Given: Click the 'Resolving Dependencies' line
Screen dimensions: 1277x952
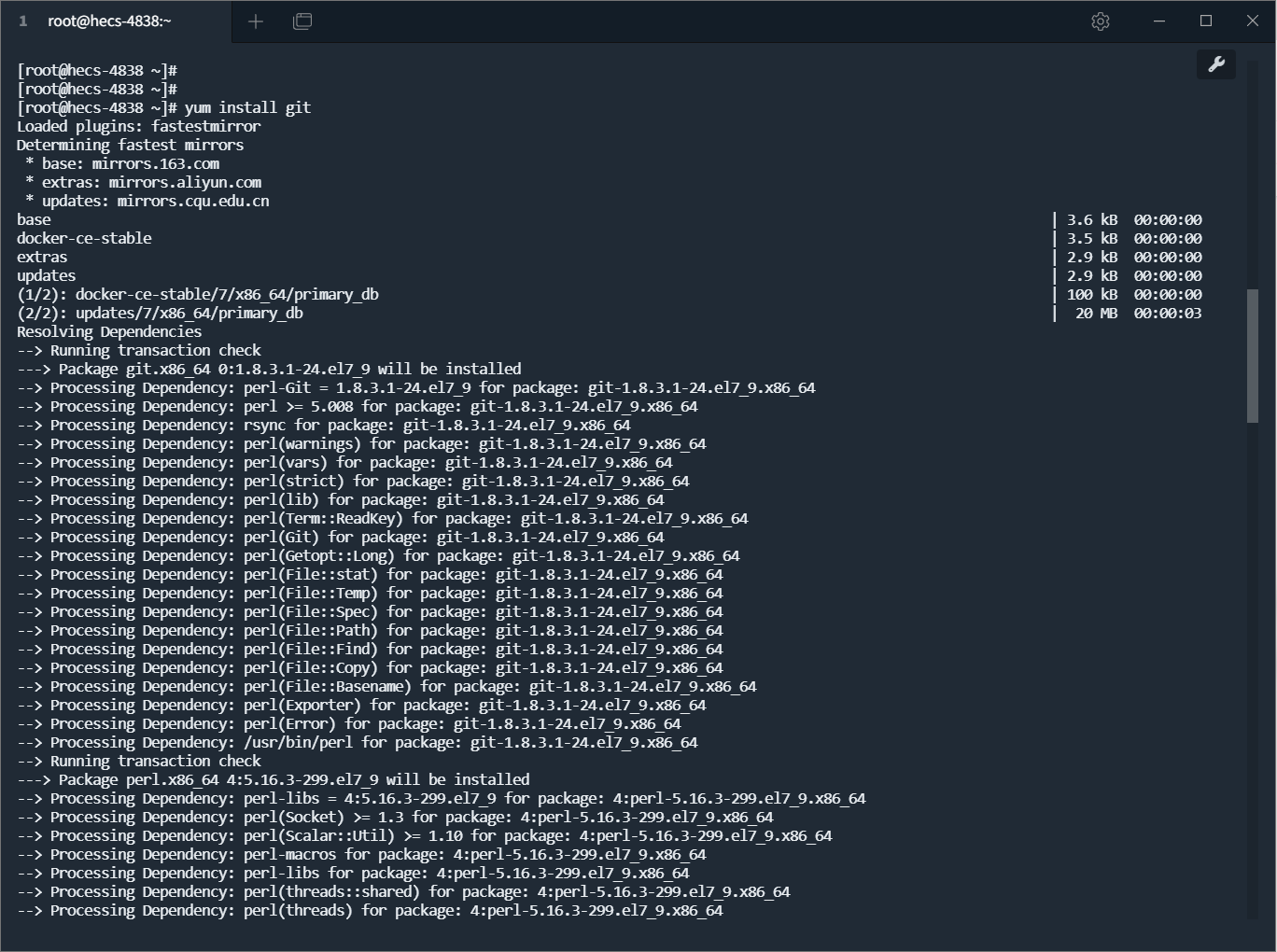Looking at the screenshot, I should (x=109, y=331).
